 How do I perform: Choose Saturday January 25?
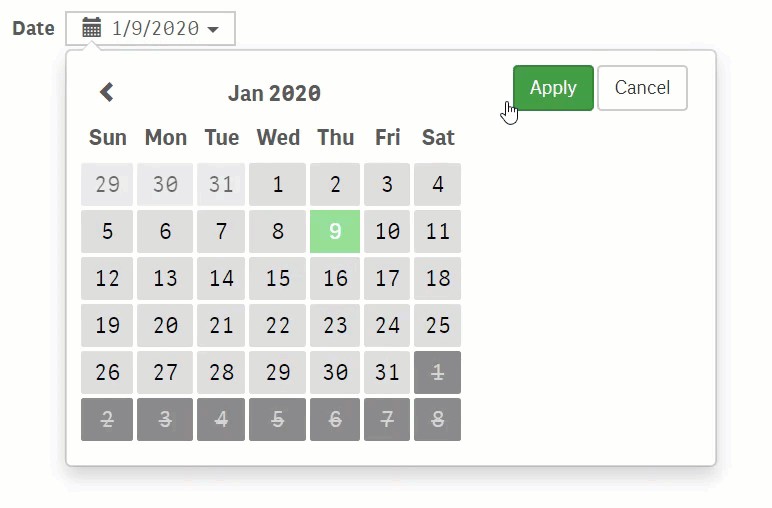click(x=437, y=325)
